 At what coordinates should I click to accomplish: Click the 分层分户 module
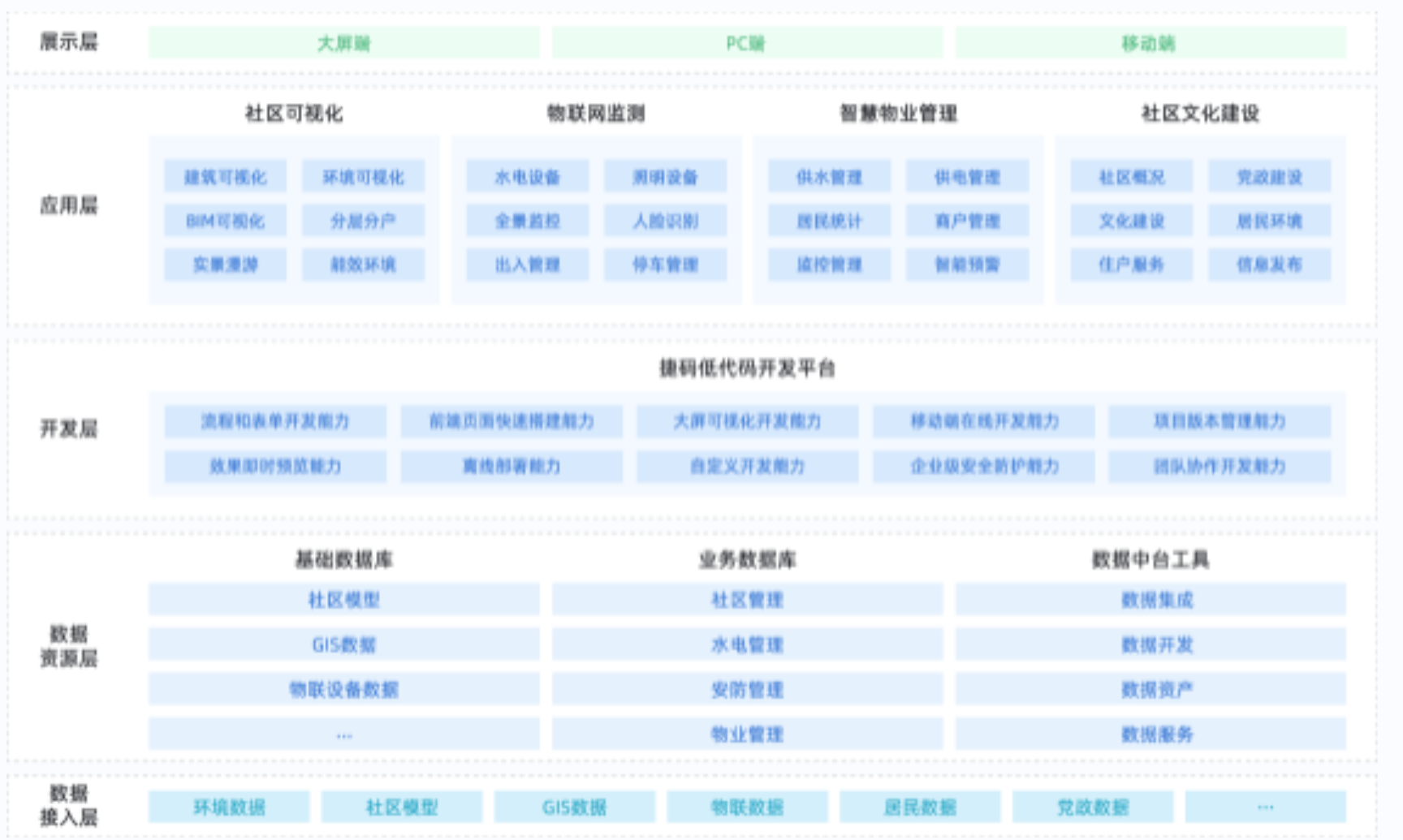pyautogui.click(x=363, y=221)
